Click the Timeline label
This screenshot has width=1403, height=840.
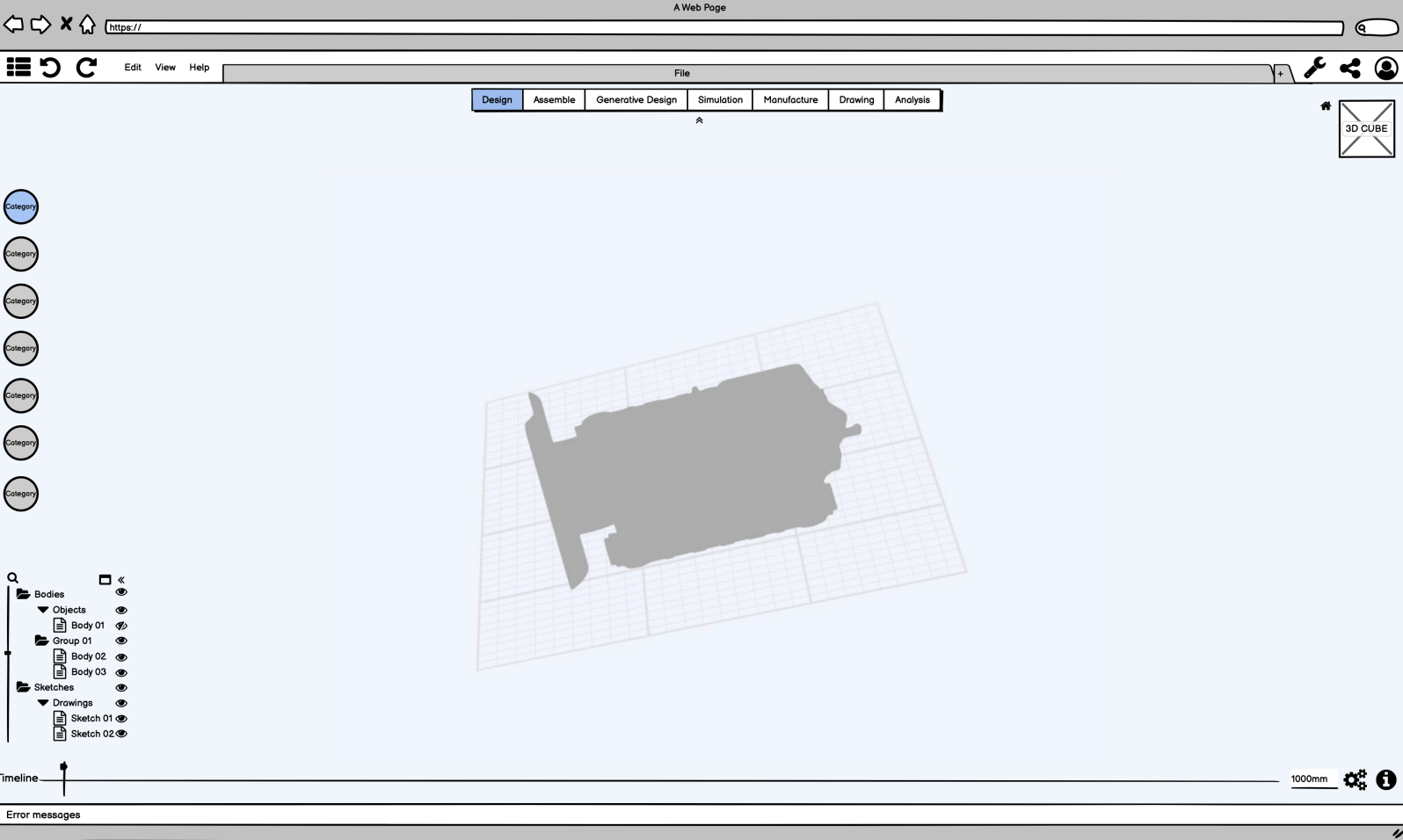point(18,778)
